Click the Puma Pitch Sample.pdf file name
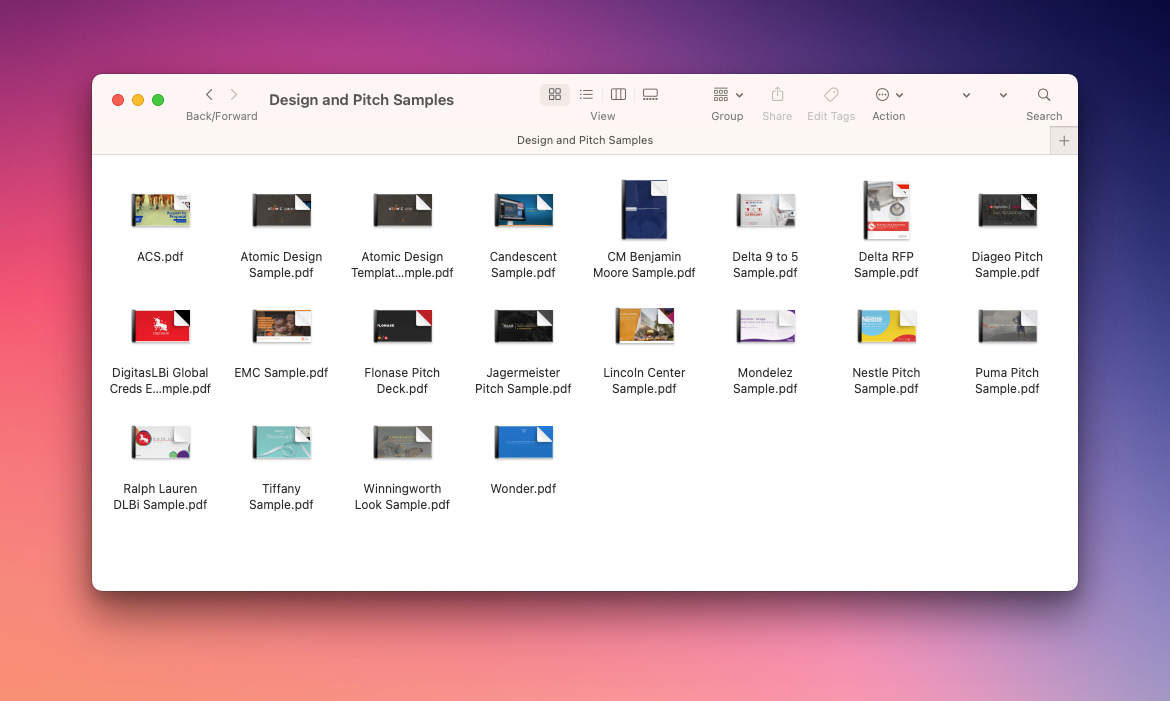Screen dimensions: 1170x701 tap(1007, 381)
